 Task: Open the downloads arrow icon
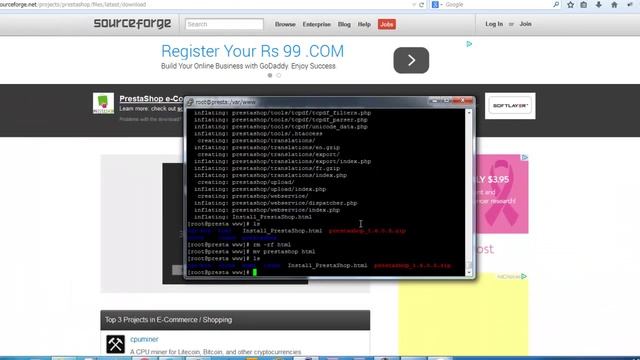(599, 4)
